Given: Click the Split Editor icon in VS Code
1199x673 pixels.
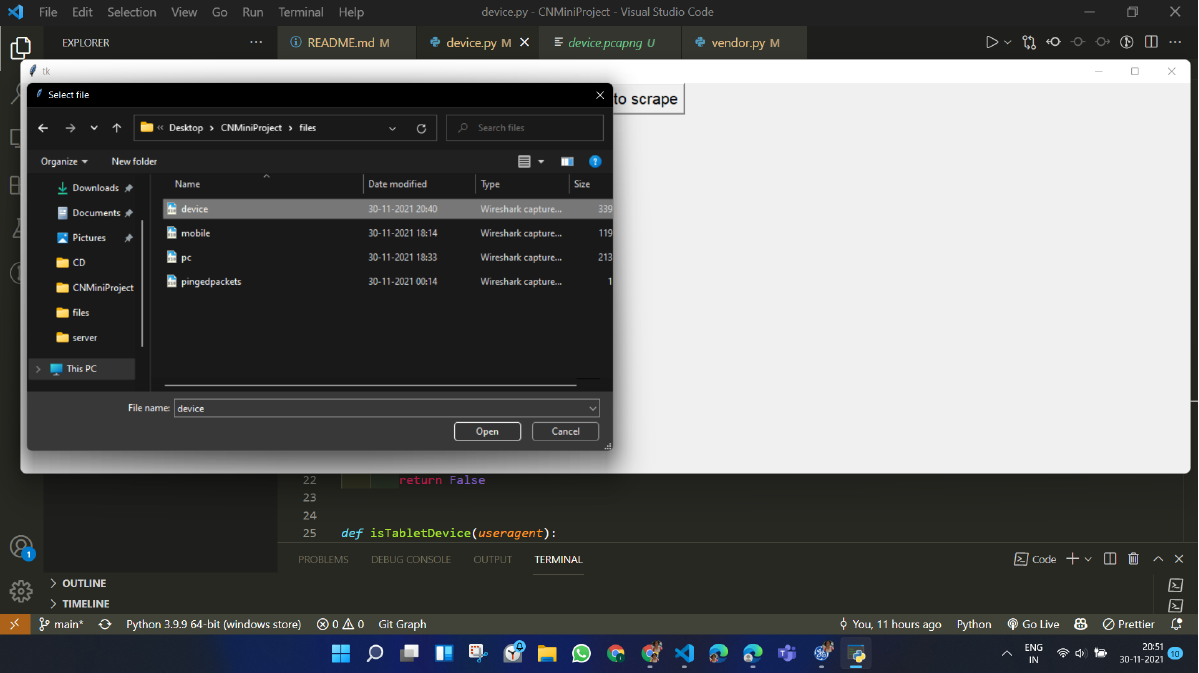Looking at the screenshot, I should point(1151,42).
